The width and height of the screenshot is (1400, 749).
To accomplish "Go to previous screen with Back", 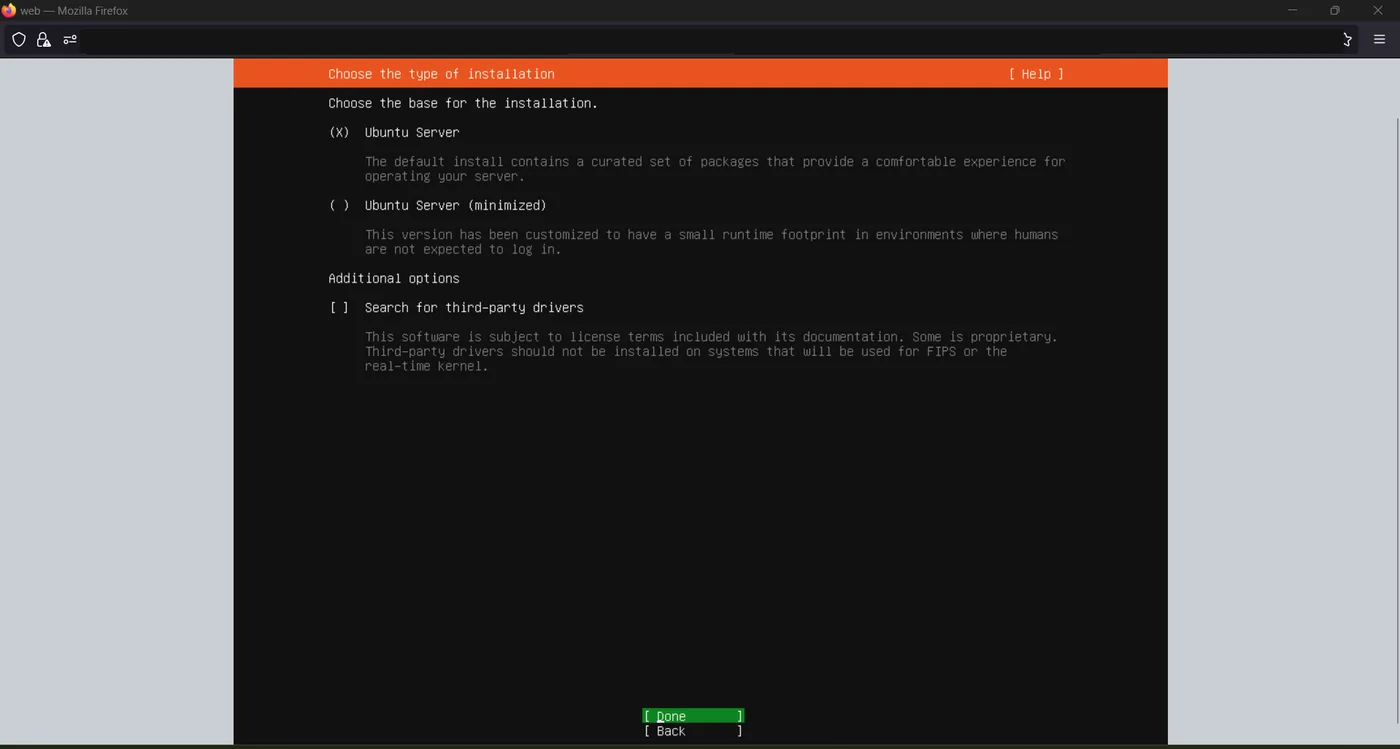I will click(x=693, y=731).
